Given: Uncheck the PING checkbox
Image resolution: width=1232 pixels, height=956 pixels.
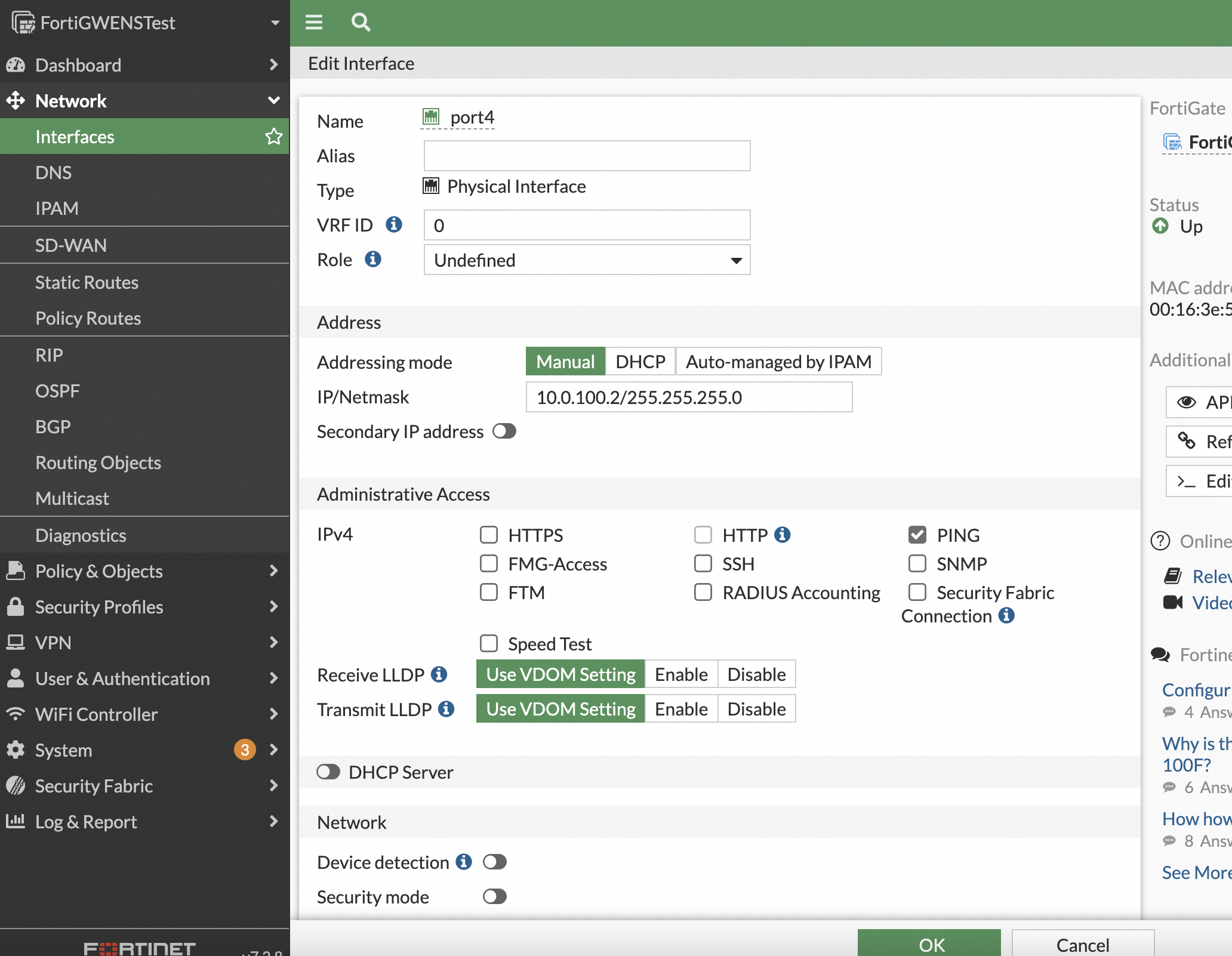Looking at the screenshot, I should click(917, 535).
